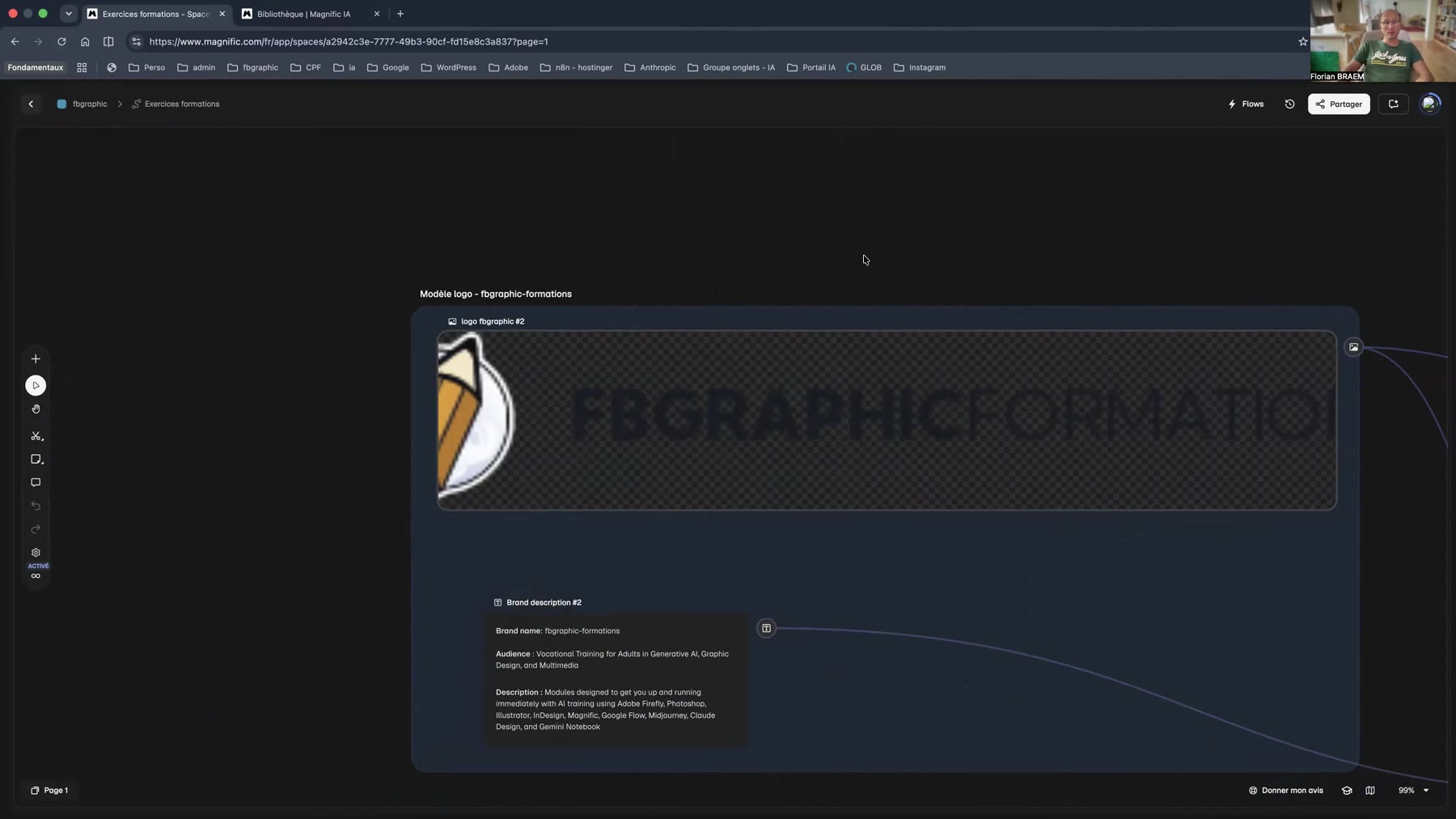Open the n8n - hostinger bookmarks folder

pos(576,67)
